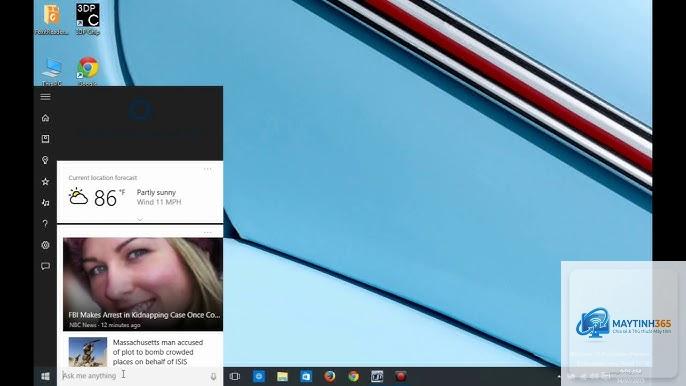The height and width of the screenshot is (386, 686).
Task: Open Cortana Settings gear
Action: click(46, 245)
